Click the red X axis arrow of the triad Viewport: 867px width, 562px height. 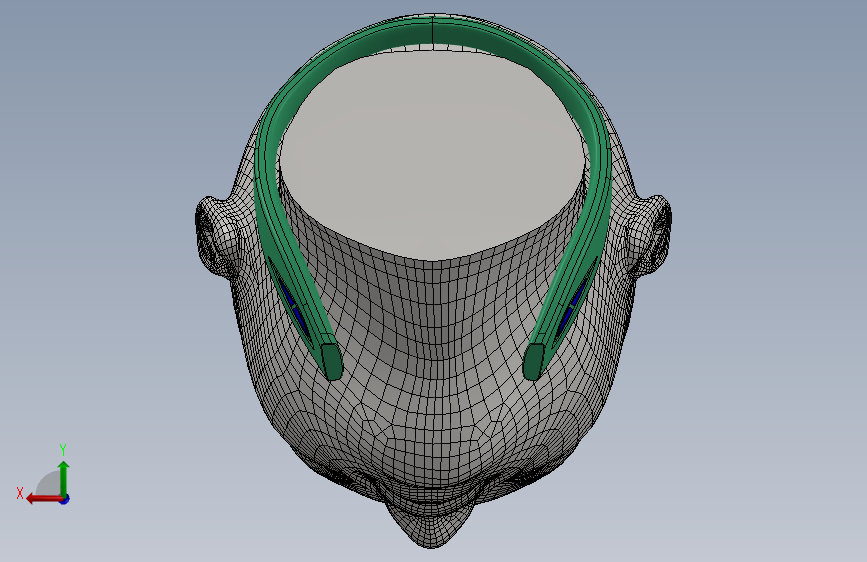click(x=44, y=499)
